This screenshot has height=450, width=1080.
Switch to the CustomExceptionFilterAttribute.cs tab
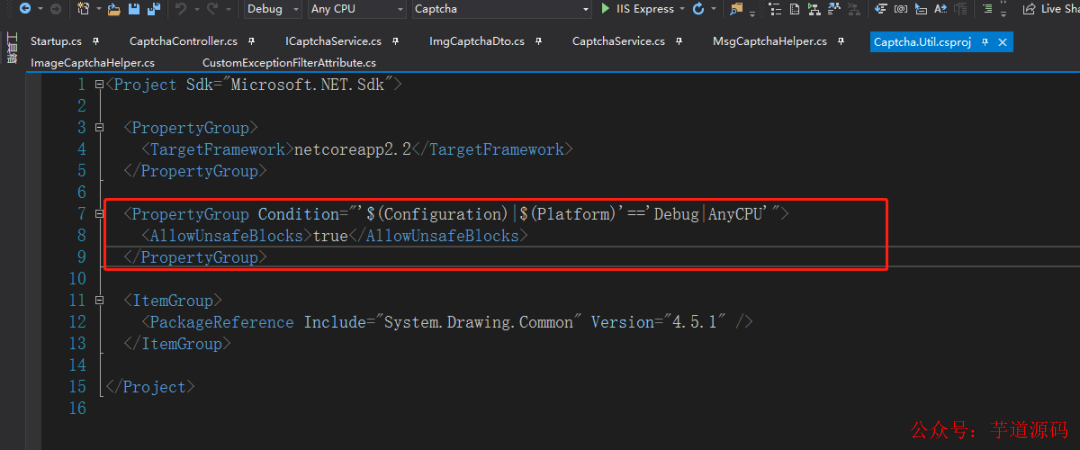(x=289, y=63)
